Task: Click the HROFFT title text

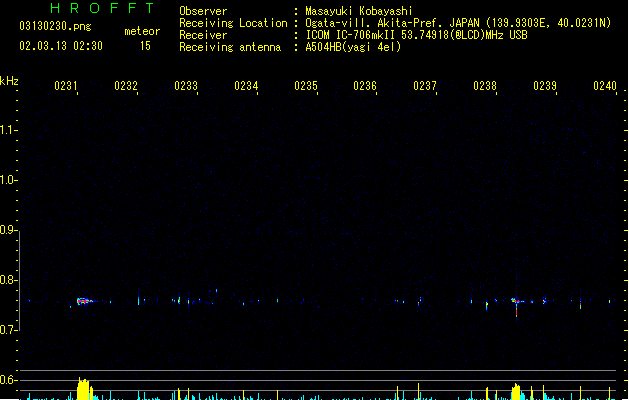Action: click(x=102, y=8)
